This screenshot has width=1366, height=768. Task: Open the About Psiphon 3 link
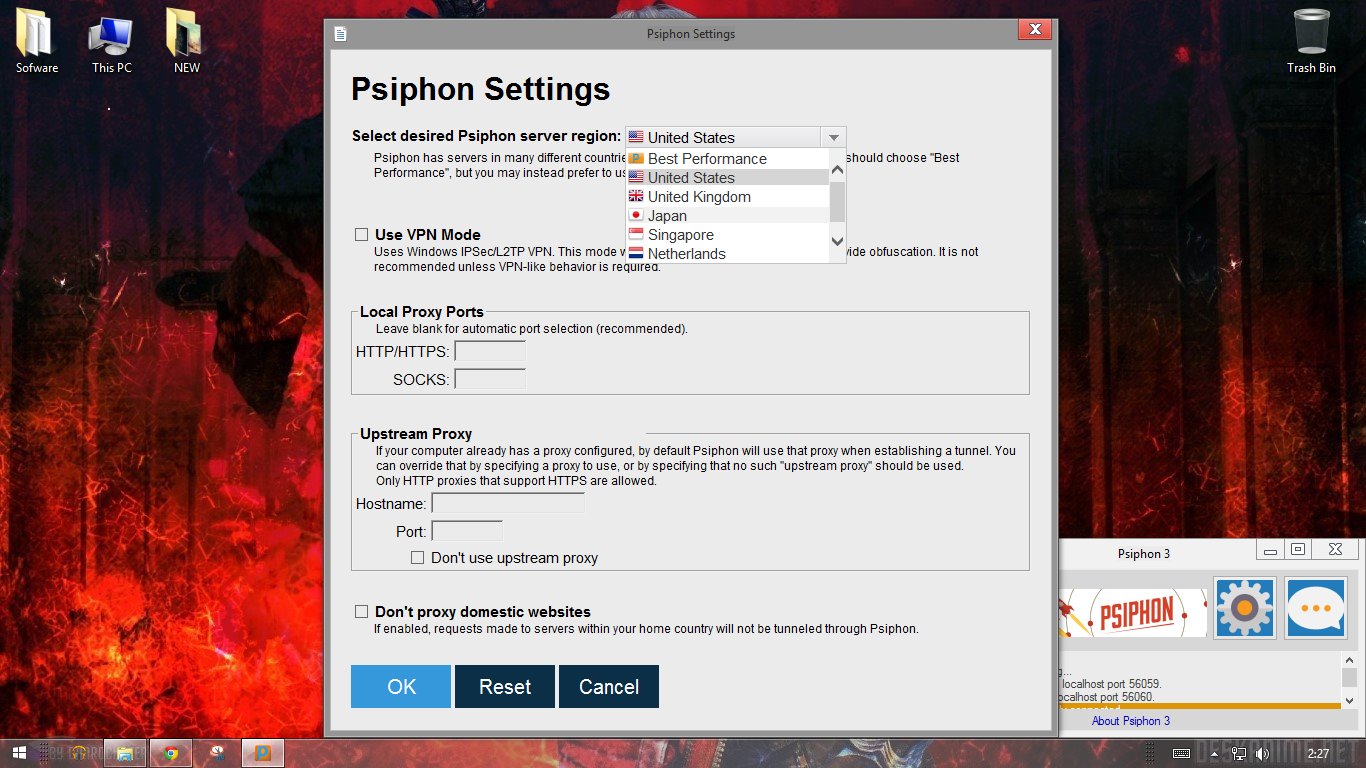point(1131,721)
